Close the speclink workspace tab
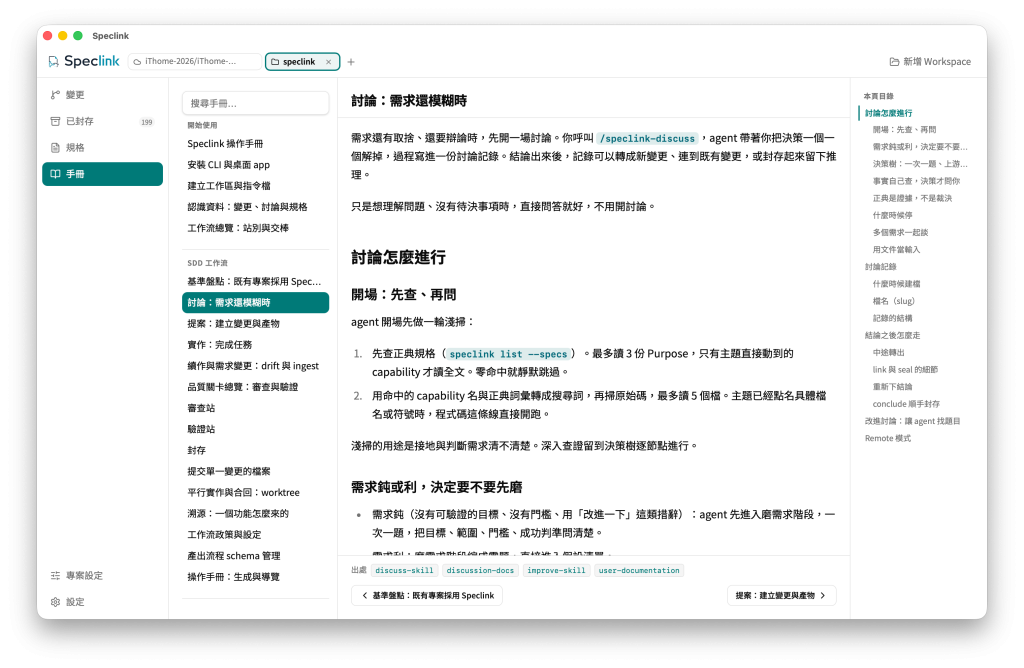1024x668 pixels. [328, 62]
